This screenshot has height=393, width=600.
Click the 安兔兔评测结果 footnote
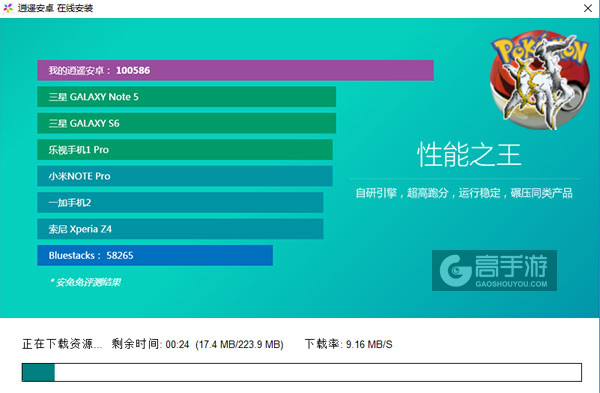(86, 282)
